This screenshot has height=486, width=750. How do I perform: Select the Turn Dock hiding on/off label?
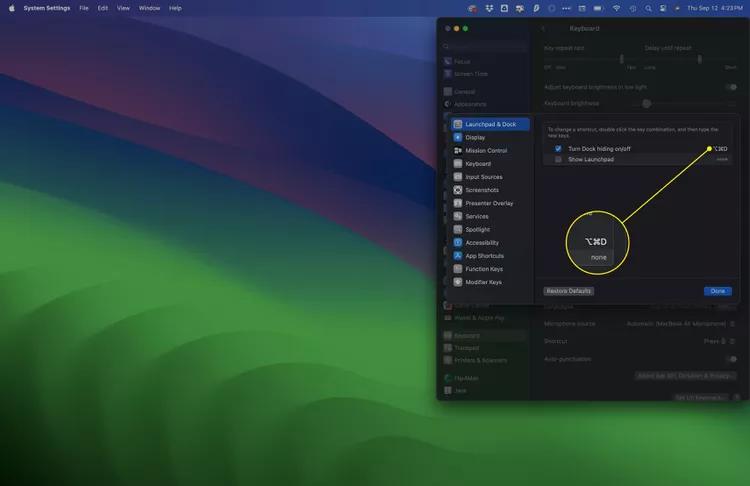point(599,149)
